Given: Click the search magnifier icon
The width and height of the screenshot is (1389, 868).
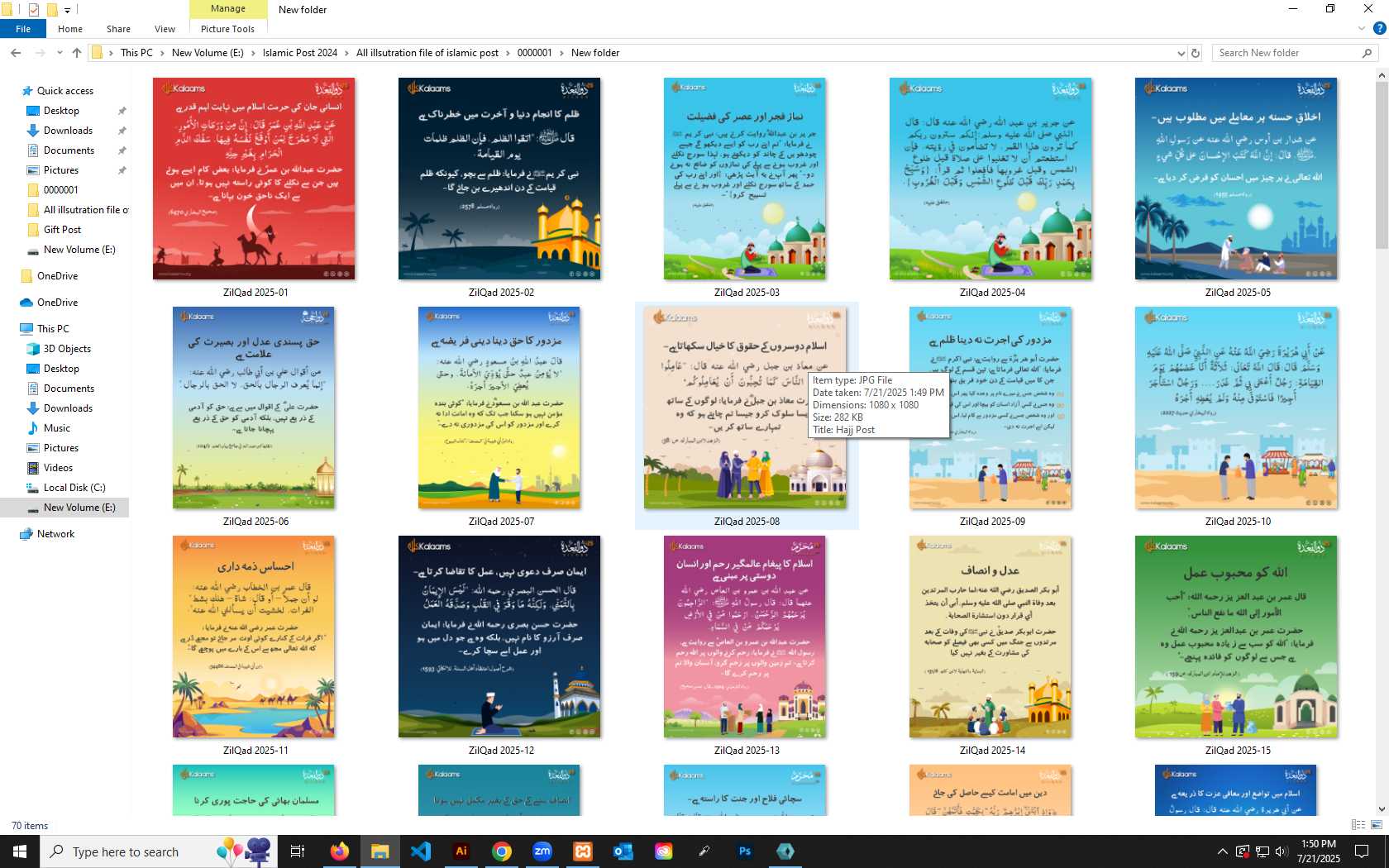Looking at the screenshot, I should coord(1367,53).
